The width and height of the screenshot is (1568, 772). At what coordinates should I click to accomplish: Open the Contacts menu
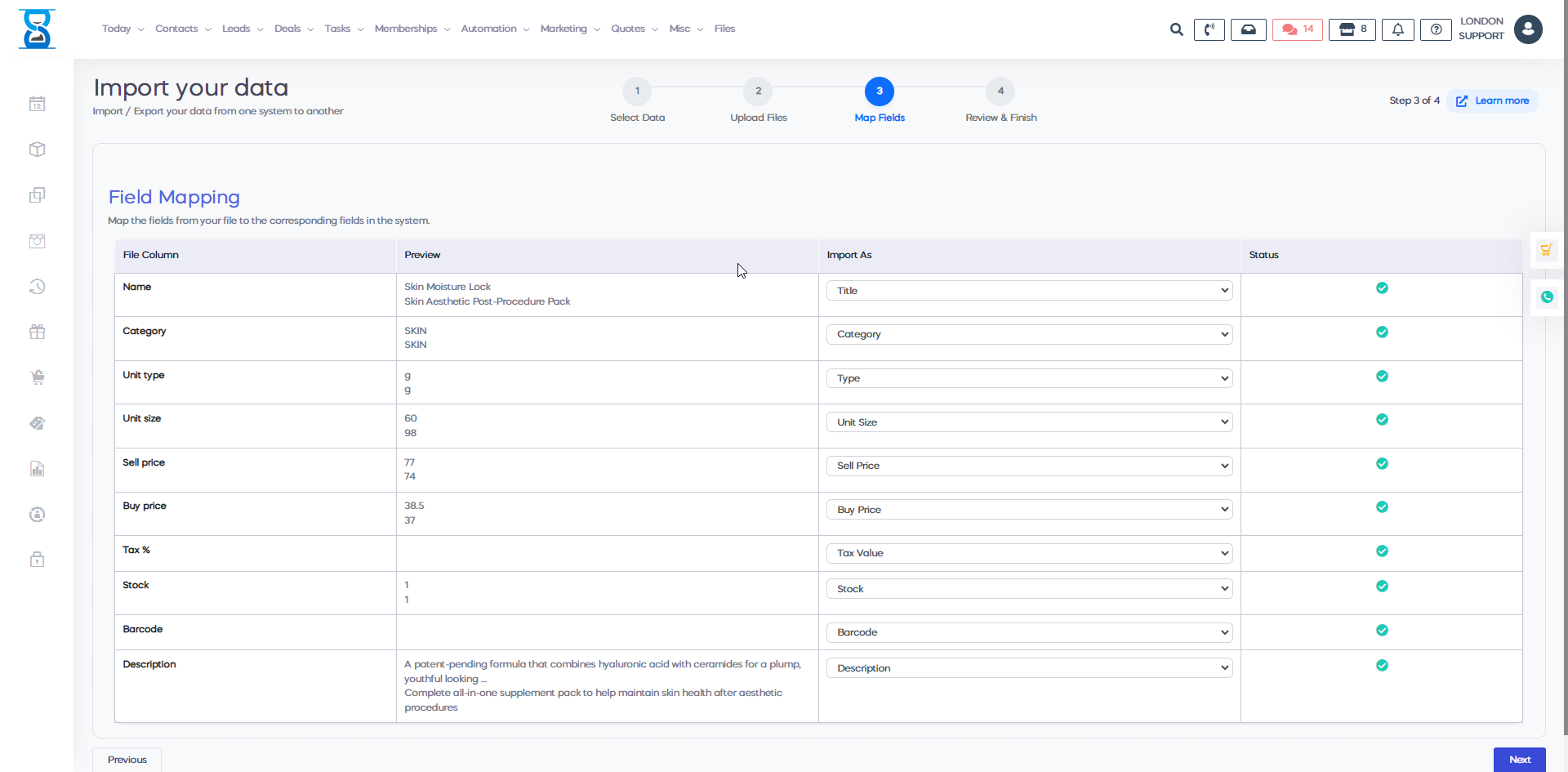[183, 29]
